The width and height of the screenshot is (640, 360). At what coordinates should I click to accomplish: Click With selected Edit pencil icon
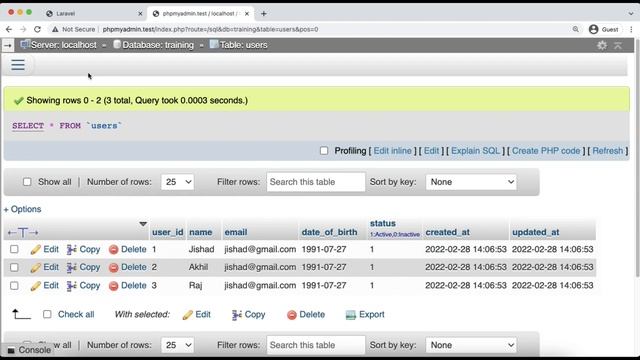(x=187, y=315)
